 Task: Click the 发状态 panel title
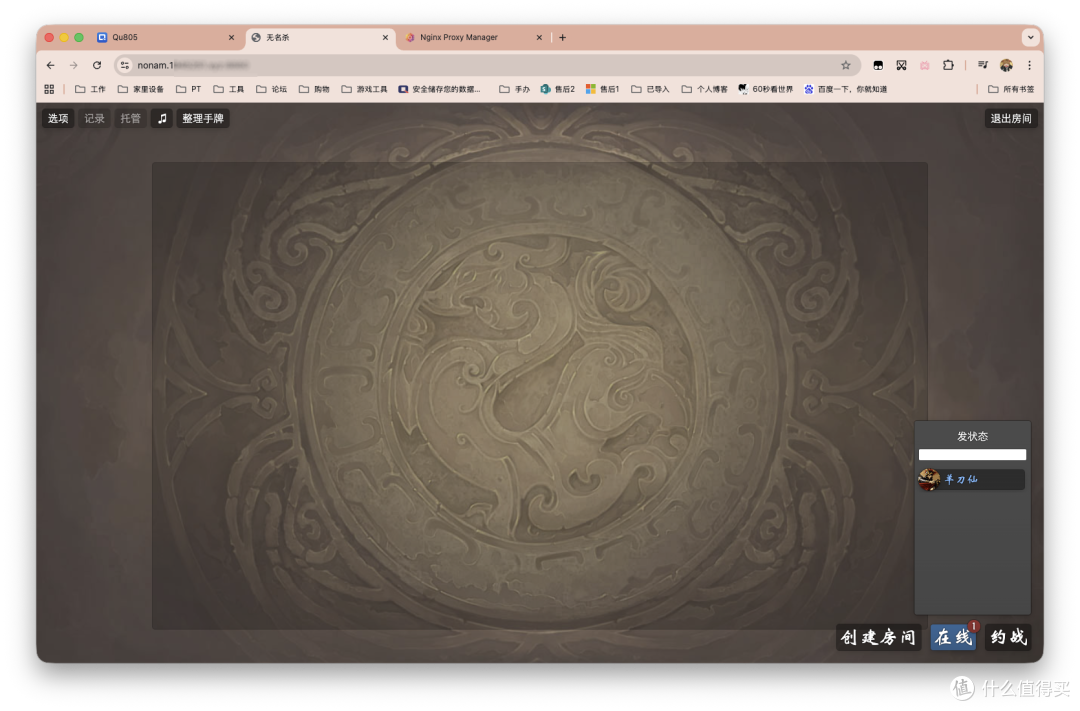[x=973, y=436]
